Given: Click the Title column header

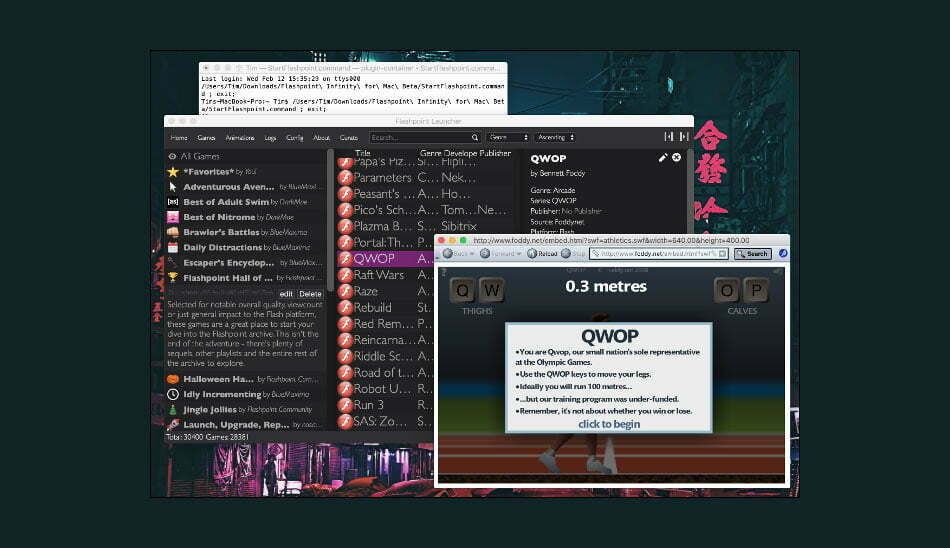Looking at the screenshot, I should [x=362, y=153].
